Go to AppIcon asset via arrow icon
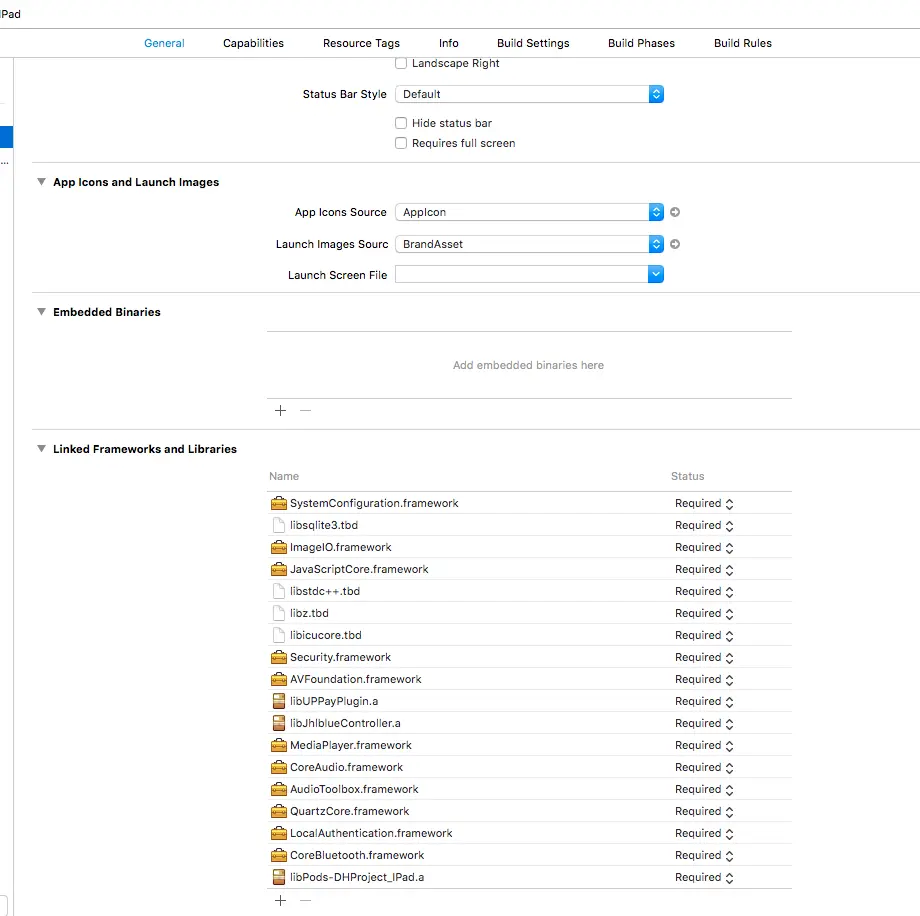This screenshot has height=916, width=920. coord(675,212)
